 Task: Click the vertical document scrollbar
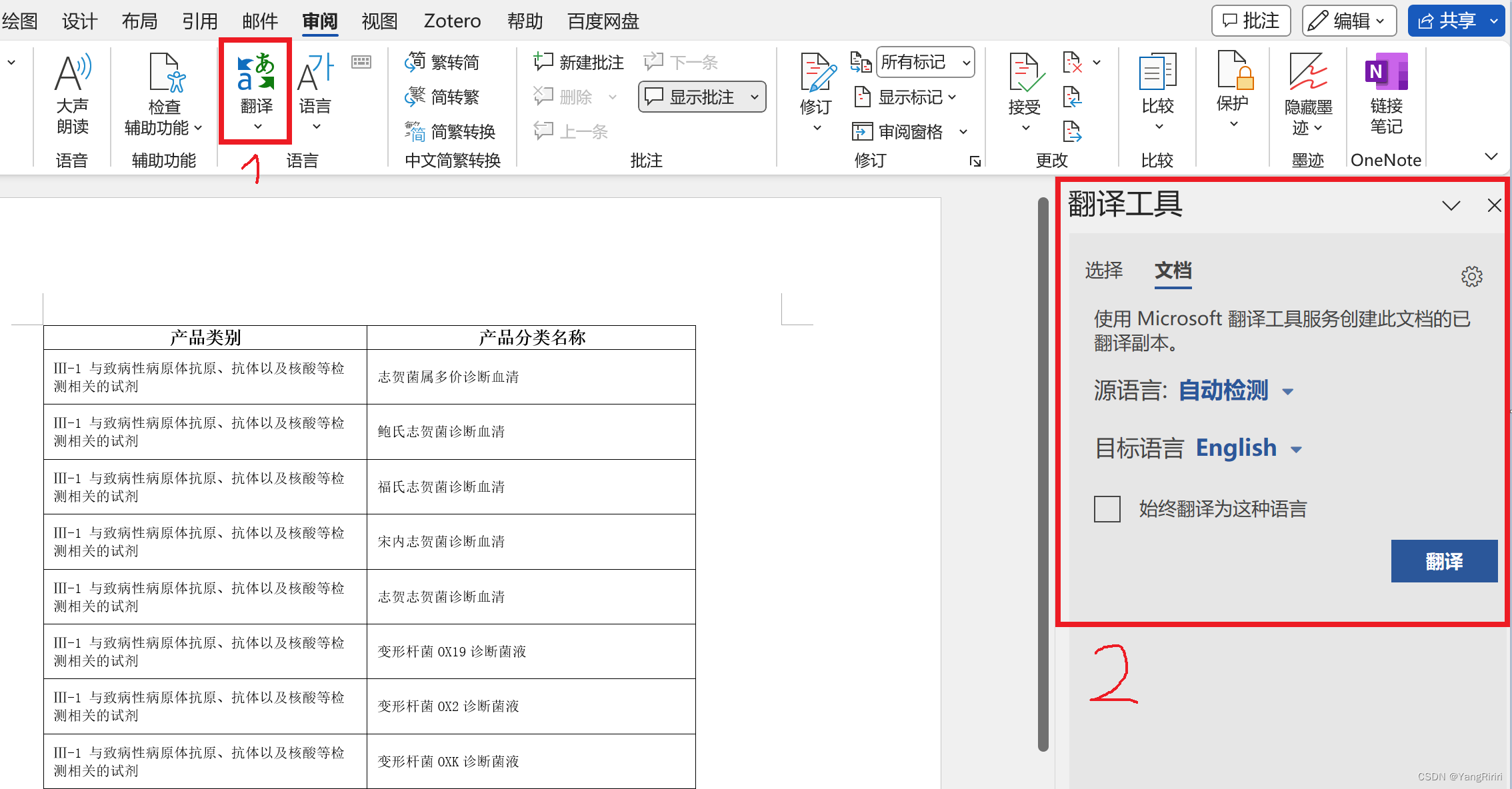point(1043,473)
